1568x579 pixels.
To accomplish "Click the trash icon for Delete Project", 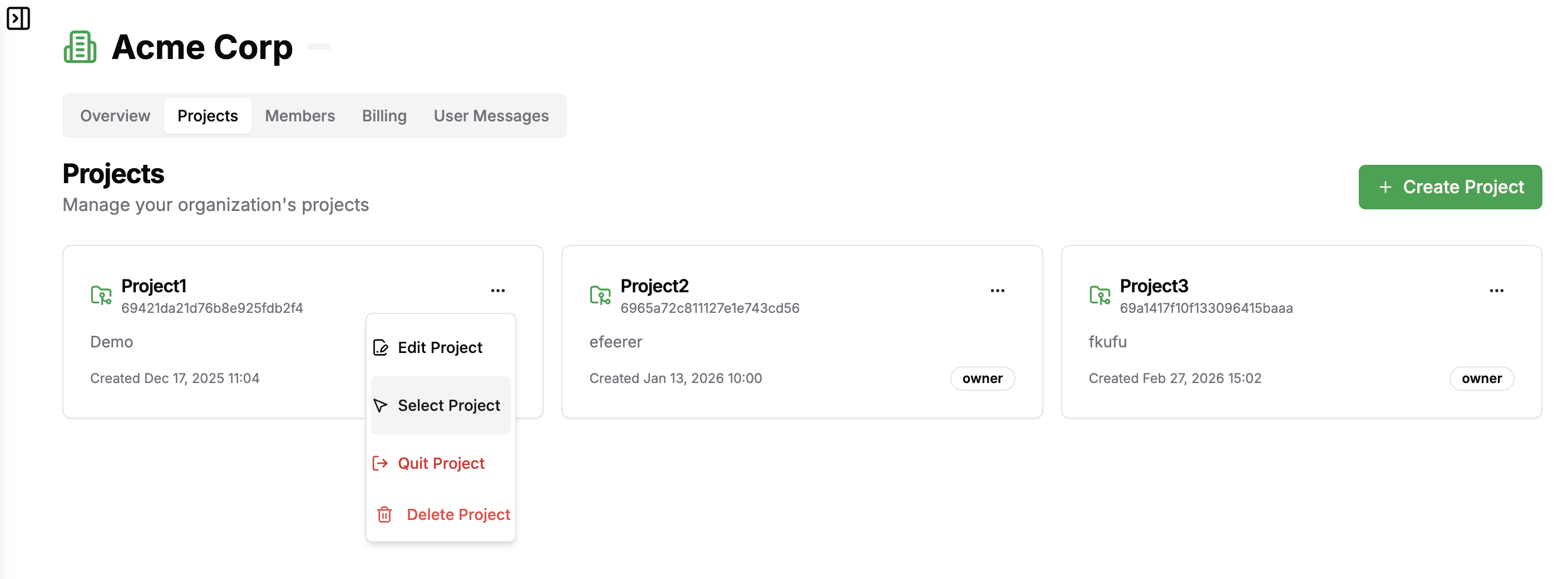I will coord(384,514).
